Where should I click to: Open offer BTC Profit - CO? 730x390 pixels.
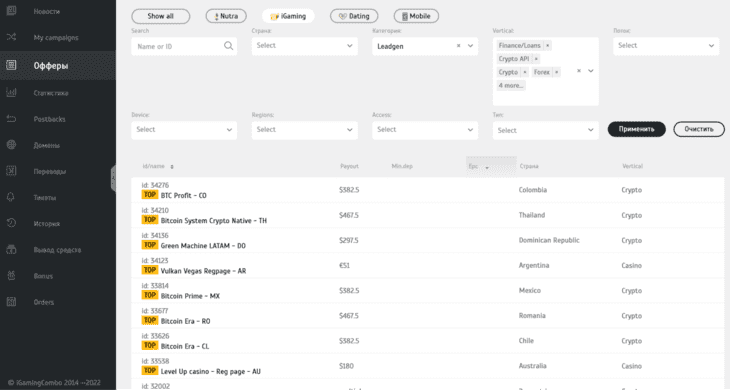click(x=183, y=195)
